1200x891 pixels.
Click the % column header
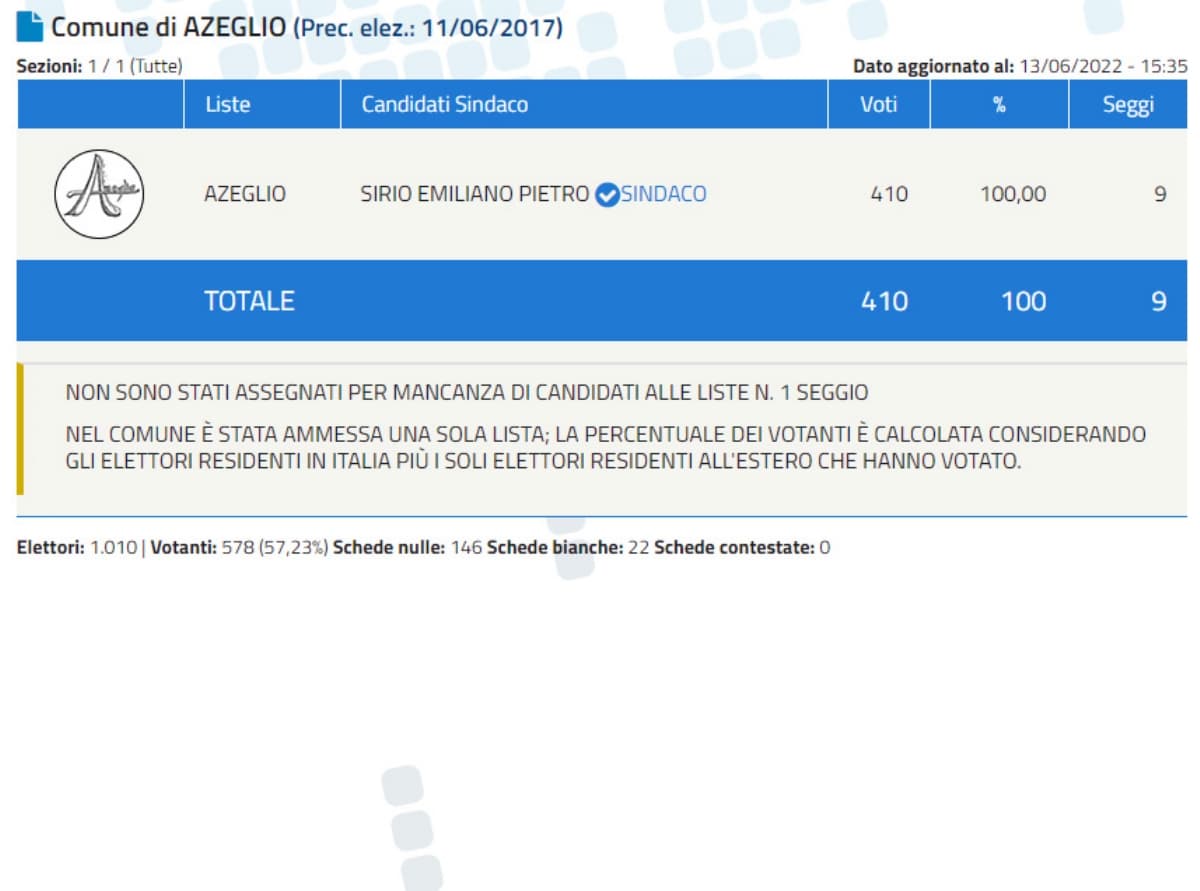998,104
